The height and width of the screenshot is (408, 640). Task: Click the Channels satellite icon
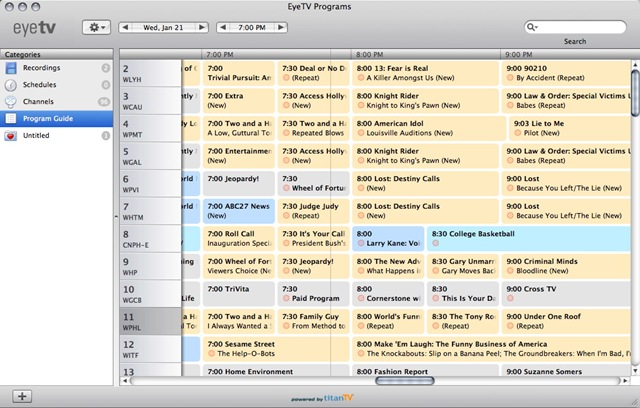click(x=11, y=102)
